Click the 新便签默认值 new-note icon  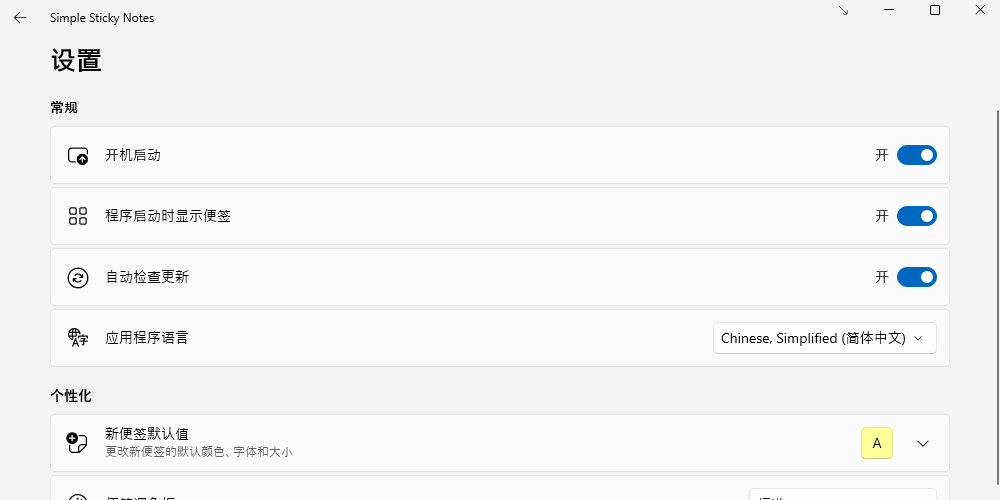(78, 443)
